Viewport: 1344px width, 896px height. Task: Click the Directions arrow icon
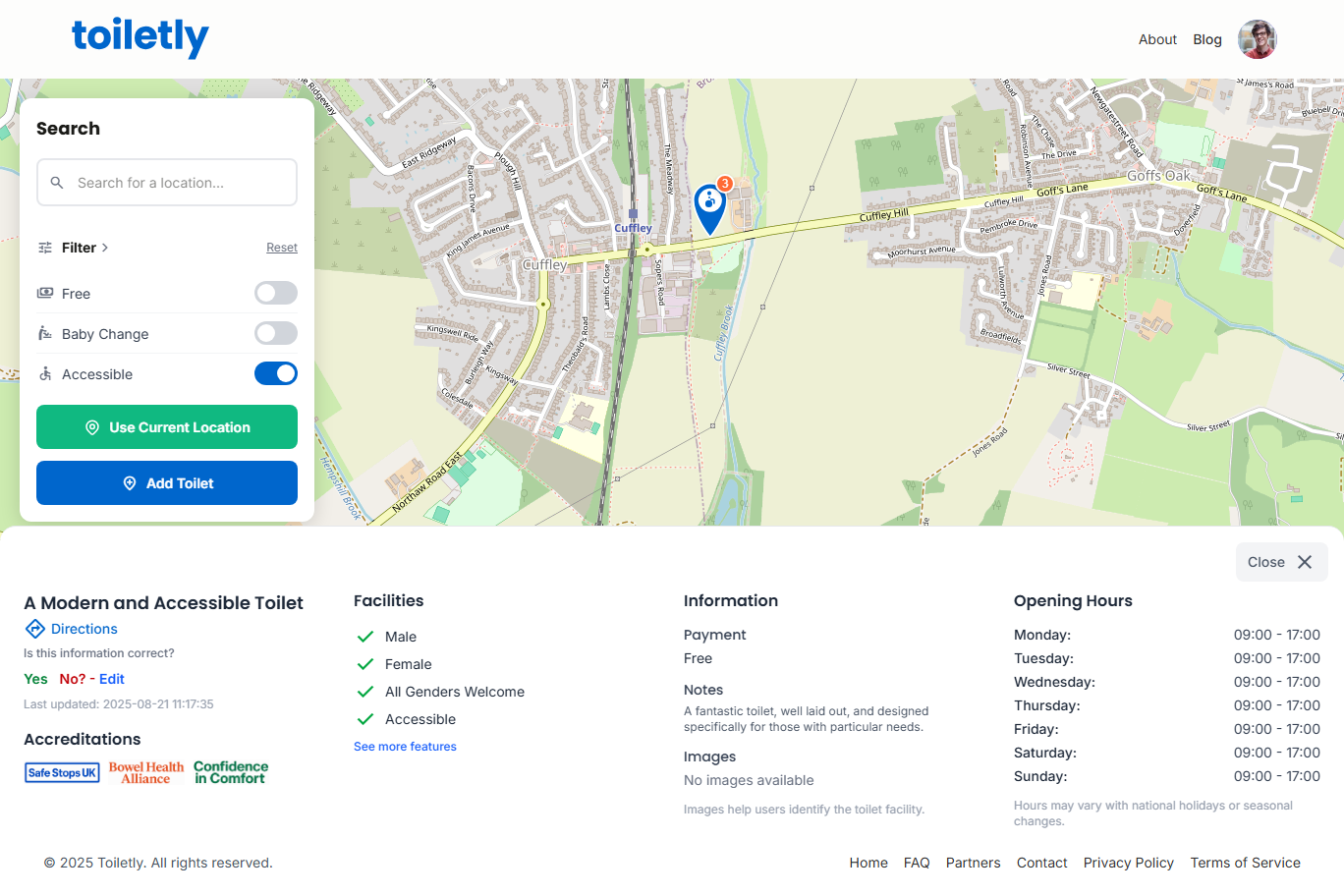(x=35, y=629)
